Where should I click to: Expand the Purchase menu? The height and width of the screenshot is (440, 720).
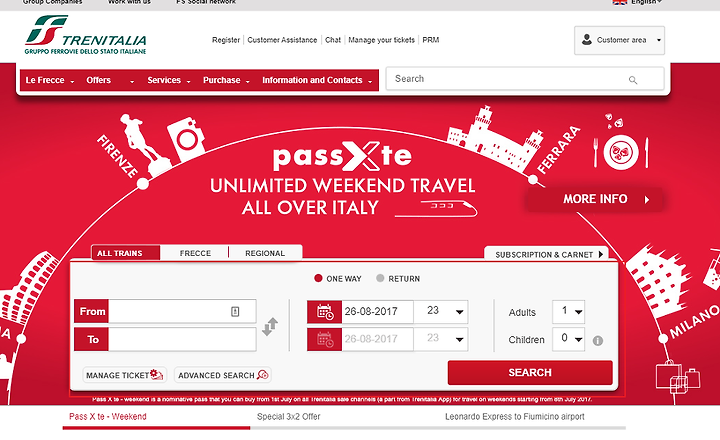click(x=226, y=80)
